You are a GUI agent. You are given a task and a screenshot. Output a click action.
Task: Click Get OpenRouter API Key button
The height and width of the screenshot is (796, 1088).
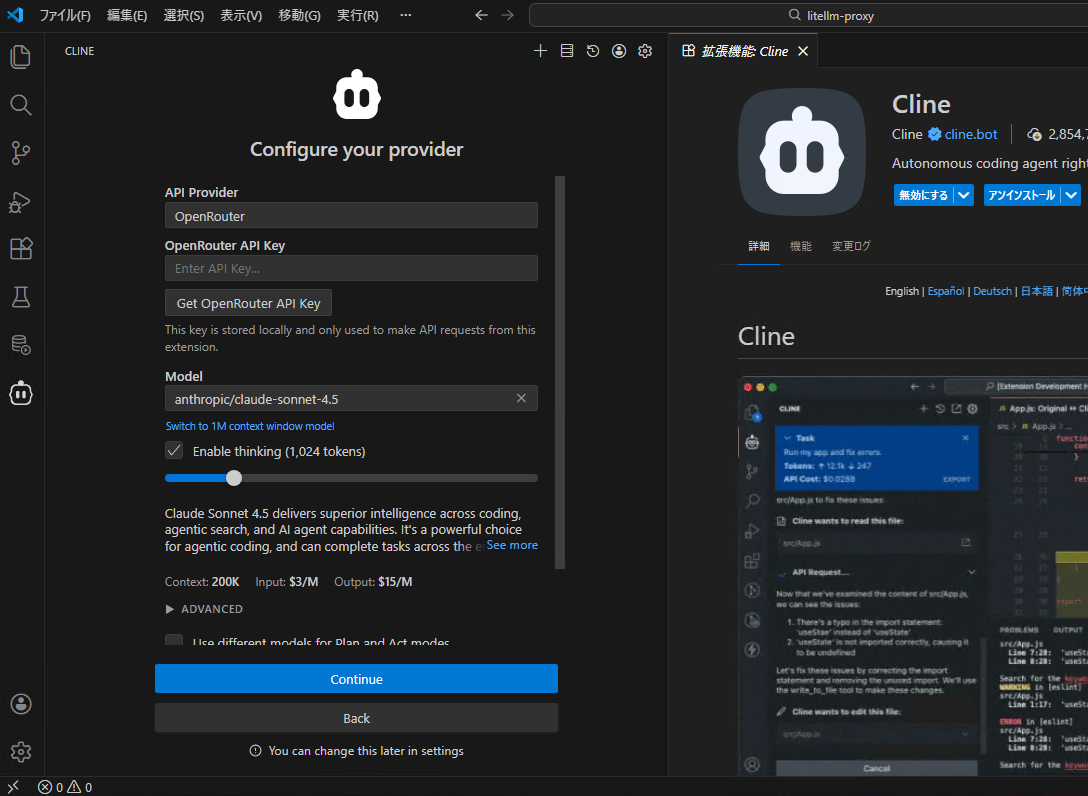pyautogui.click(x=248, y=303)
